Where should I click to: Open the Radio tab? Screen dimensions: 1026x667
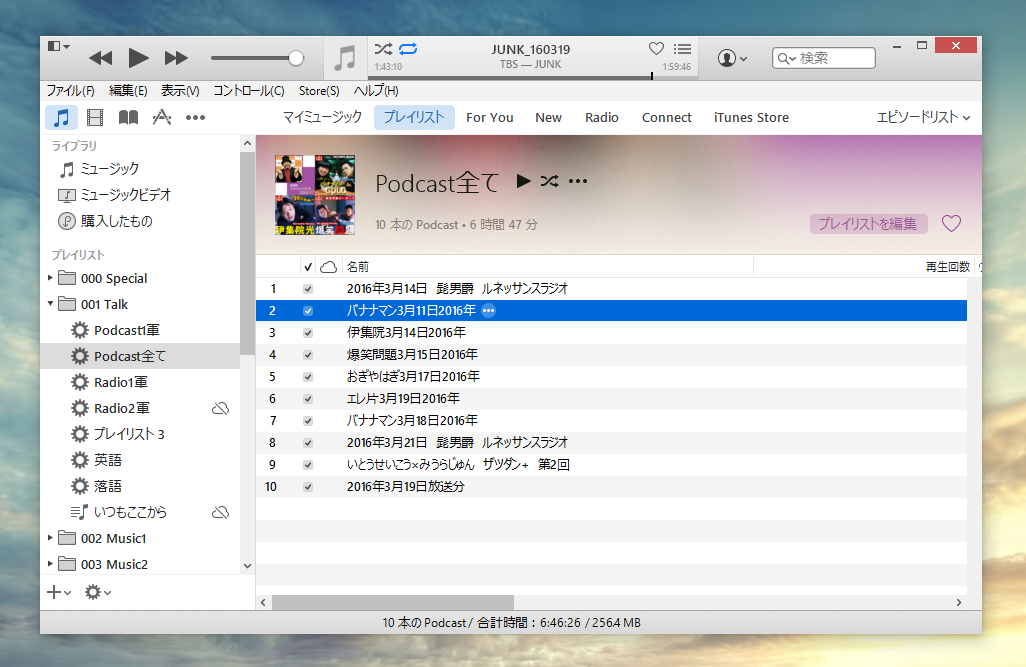pyautogui.click(x=602, y=118)
